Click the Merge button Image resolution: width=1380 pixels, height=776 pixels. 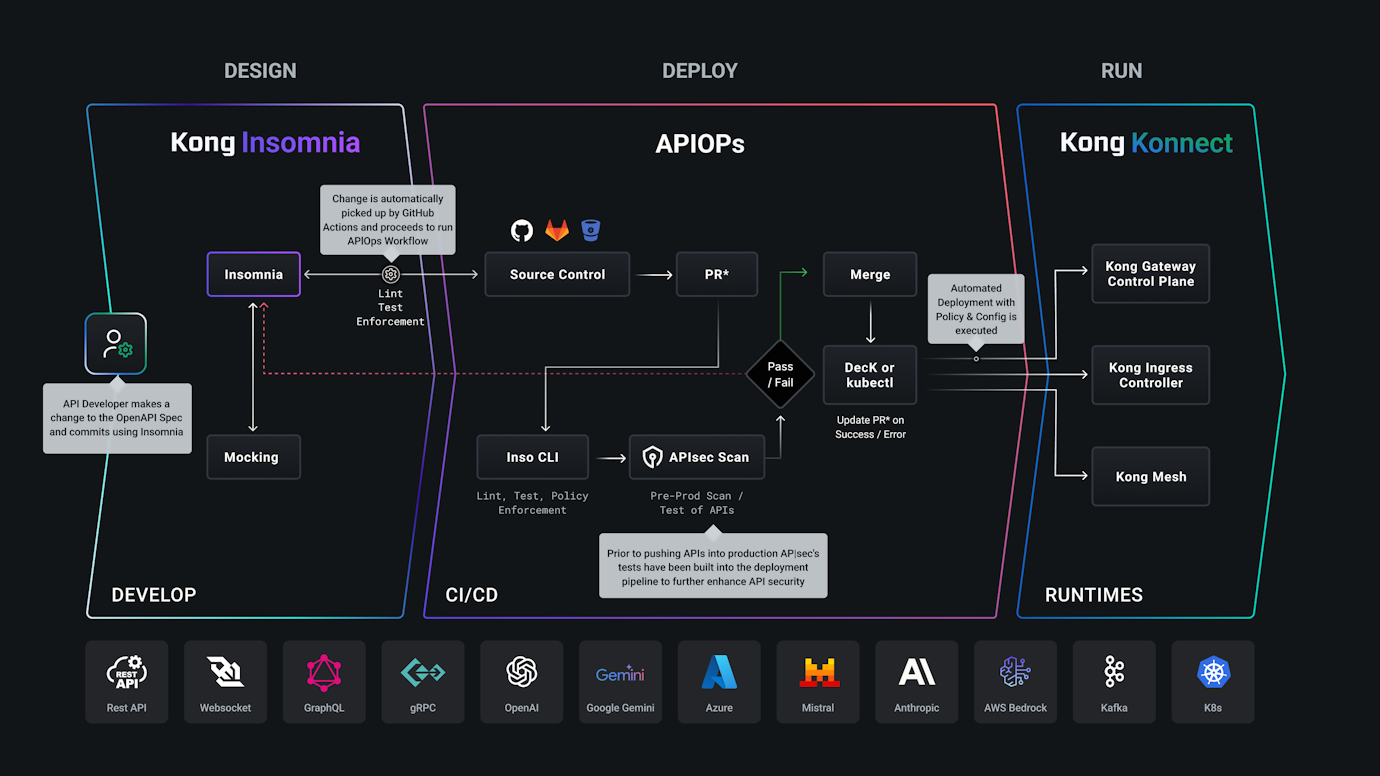point(869,274)
